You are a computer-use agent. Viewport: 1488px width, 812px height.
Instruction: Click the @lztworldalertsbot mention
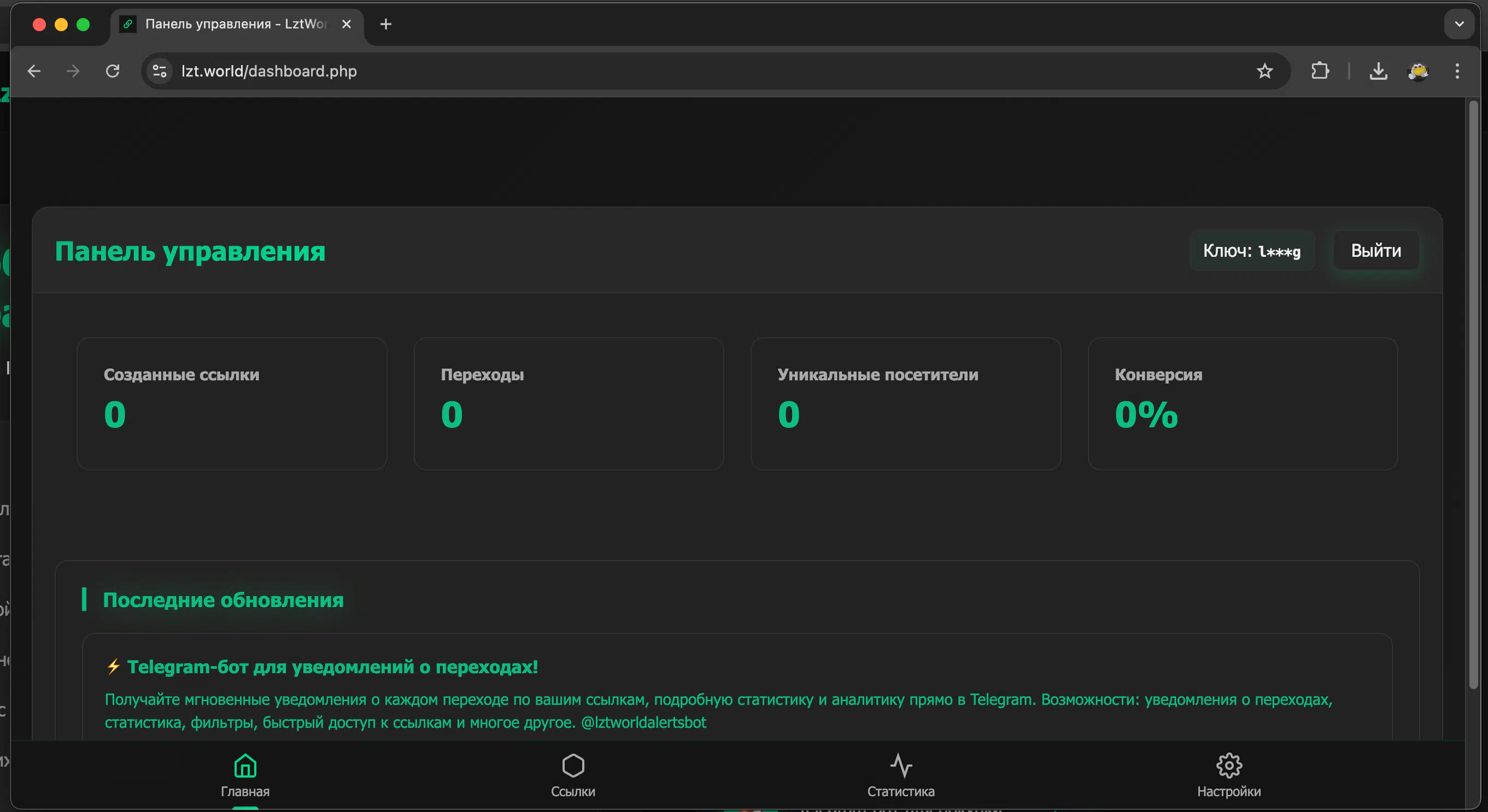point(643,722)
